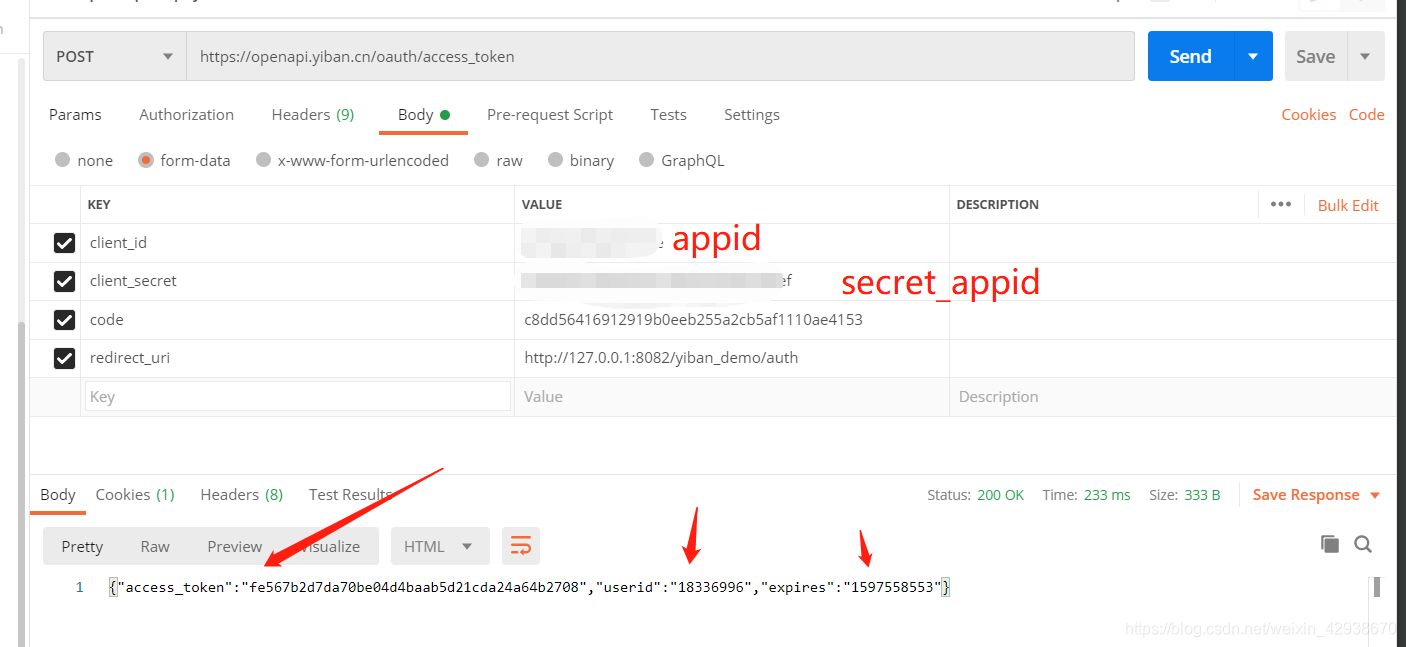1406x647 pixels.
Task: Select the Visualize response view
Action: click(330, 546)
